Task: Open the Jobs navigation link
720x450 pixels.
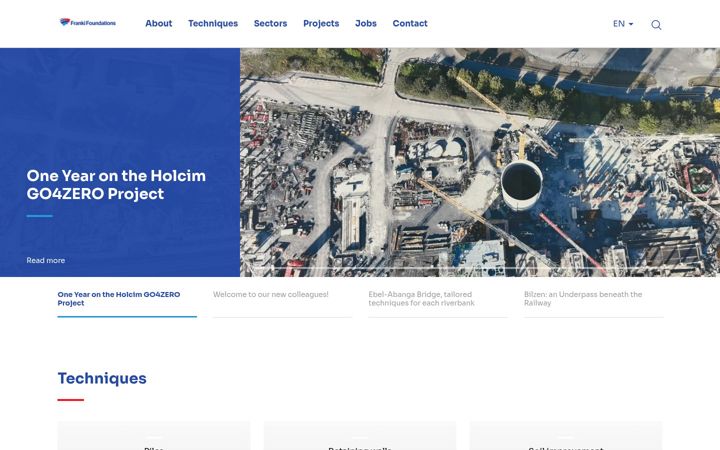Action: pos(366,23)
